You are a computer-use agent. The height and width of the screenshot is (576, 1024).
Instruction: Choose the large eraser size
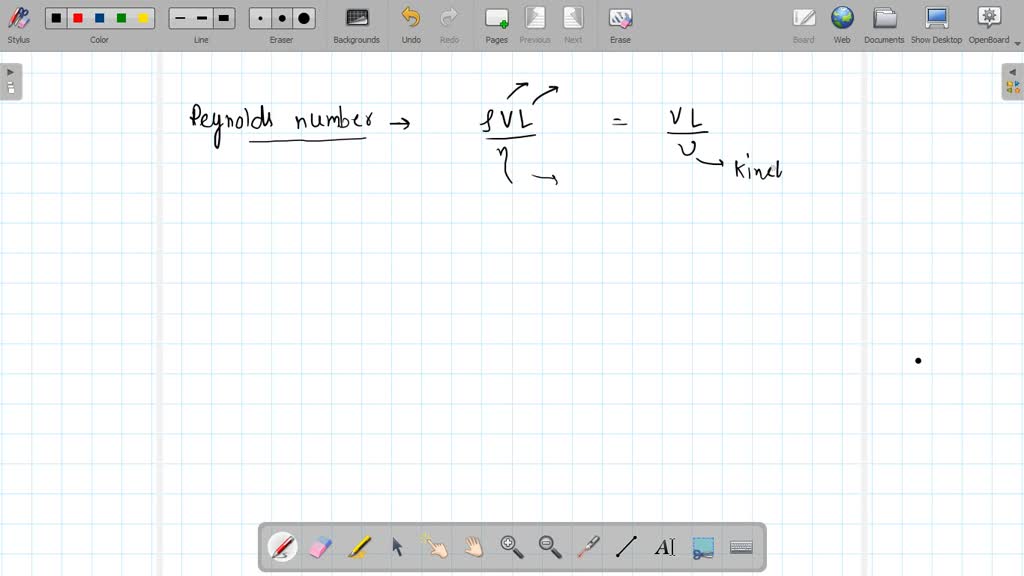[x=303, y=18]
